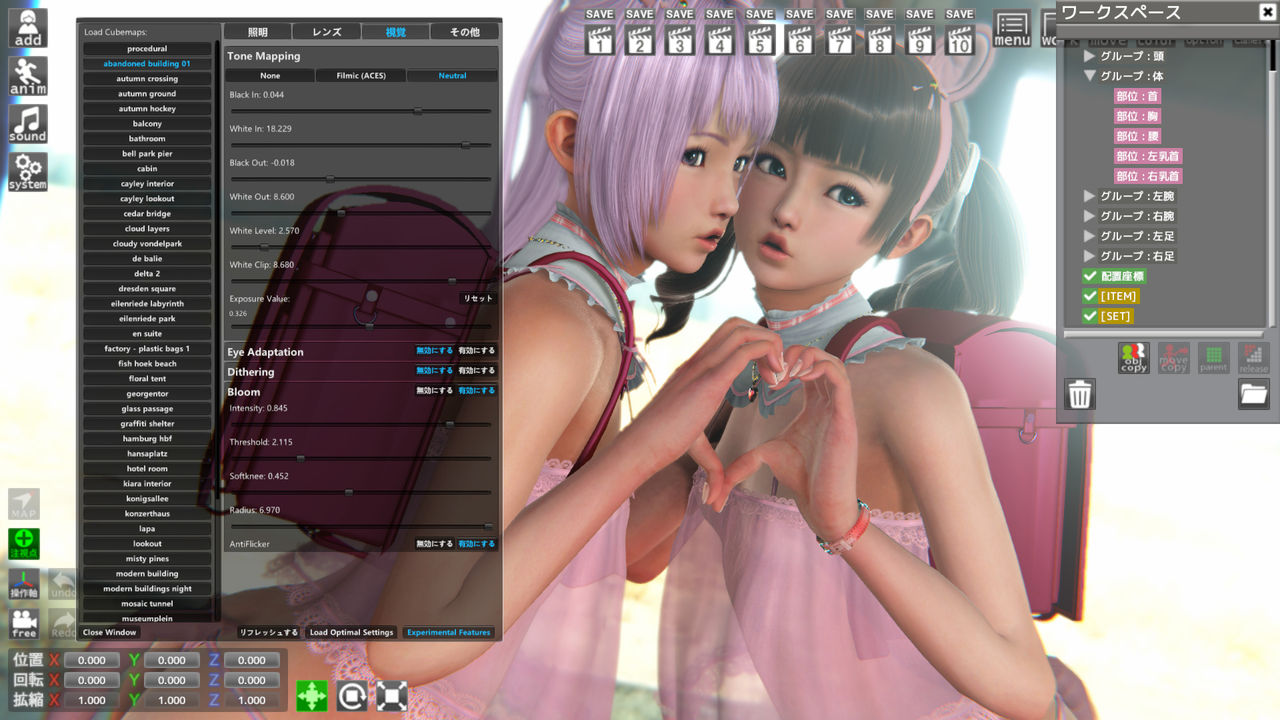
Task: Expand the グループ：左腕 tree group
Action: coord(1090,196)
